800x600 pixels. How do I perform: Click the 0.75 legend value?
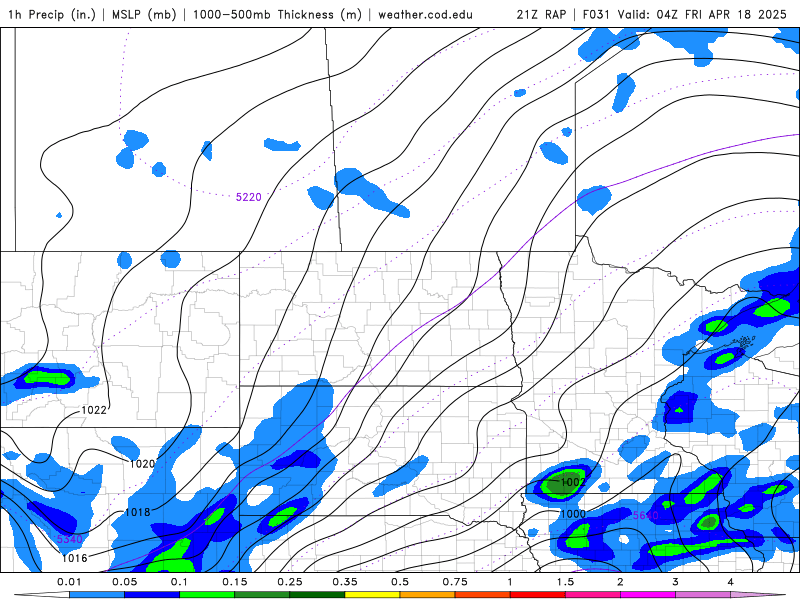455,582
